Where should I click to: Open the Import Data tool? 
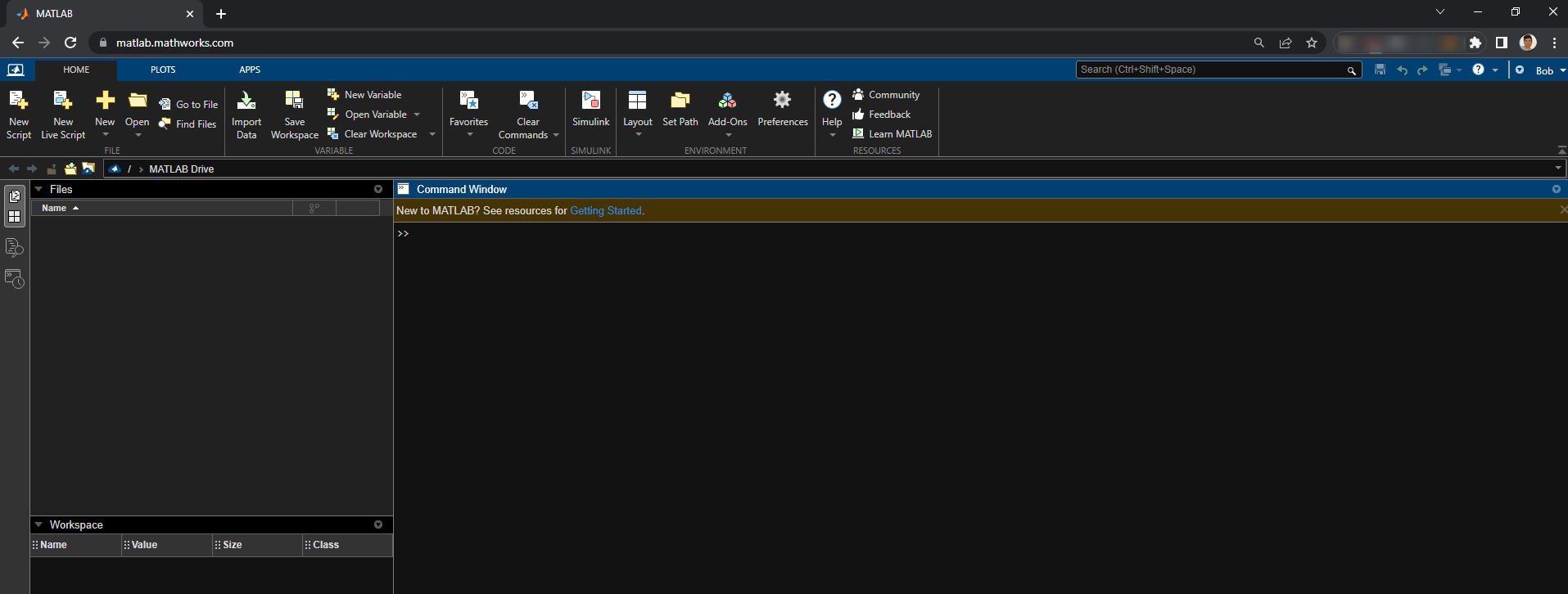[246, 115]
